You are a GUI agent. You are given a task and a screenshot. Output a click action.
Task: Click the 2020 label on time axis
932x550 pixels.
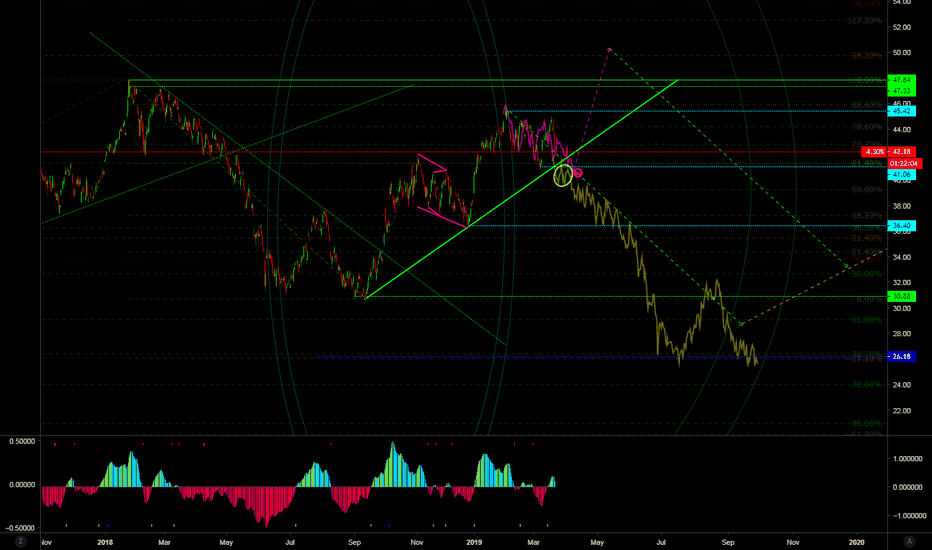[857, 542]
